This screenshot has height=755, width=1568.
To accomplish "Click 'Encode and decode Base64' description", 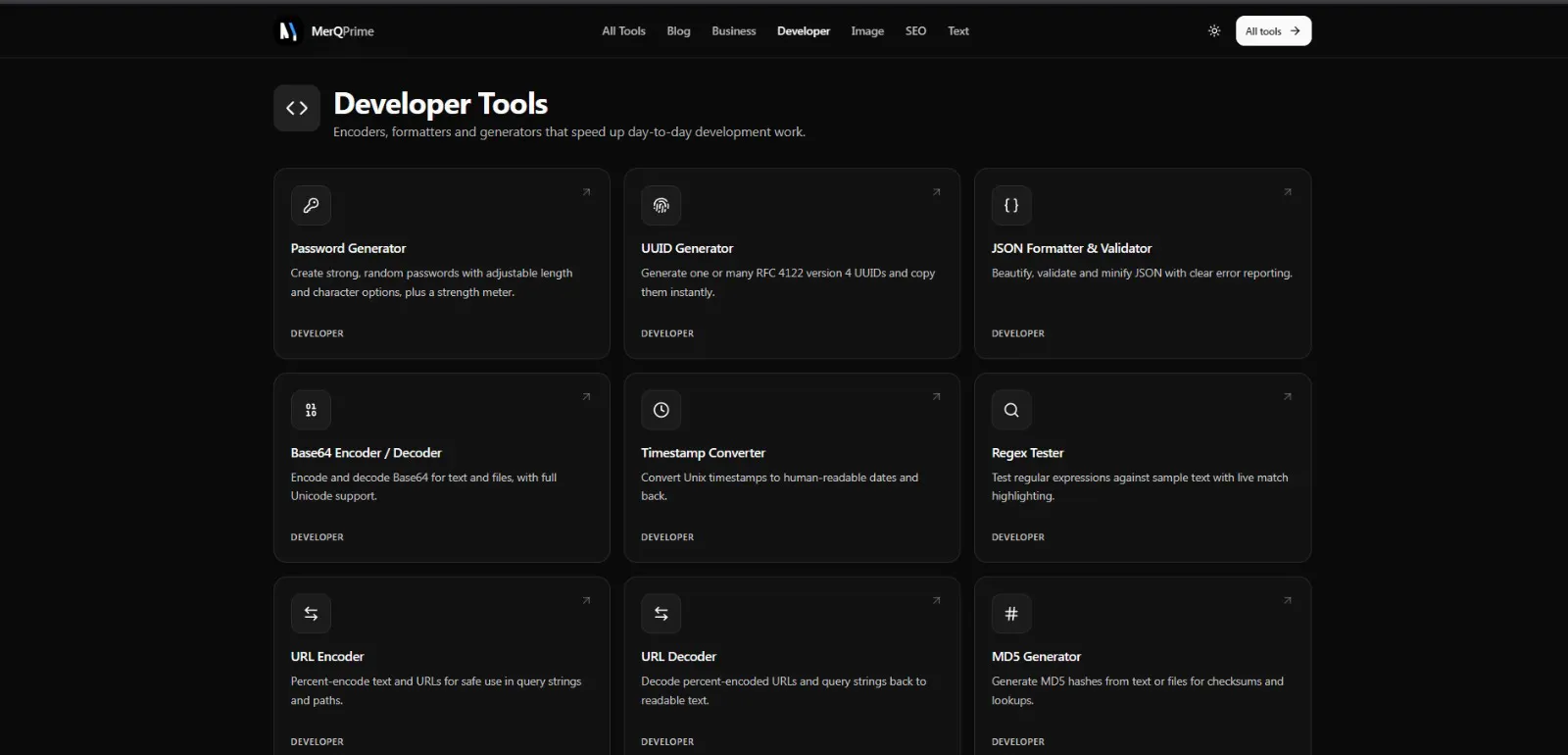I will (x=423, y=486).
